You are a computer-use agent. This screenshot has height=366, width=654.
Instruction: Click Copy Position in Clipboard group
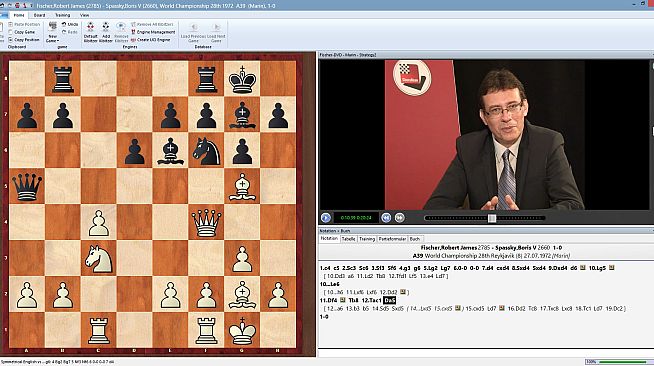tap(24, 40)
